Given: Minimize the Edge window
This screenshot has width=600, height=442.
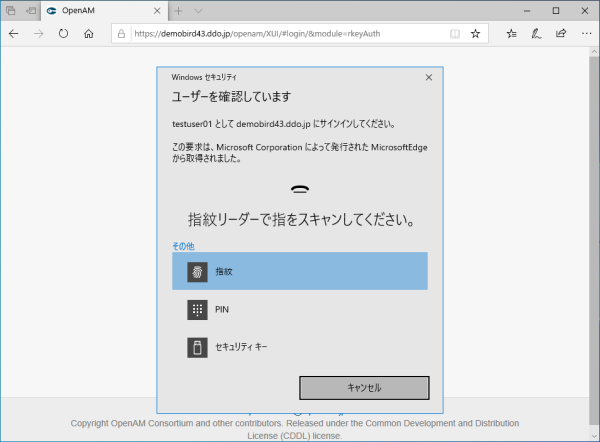Looking at the screenshot, I should [x=527, y=11].
